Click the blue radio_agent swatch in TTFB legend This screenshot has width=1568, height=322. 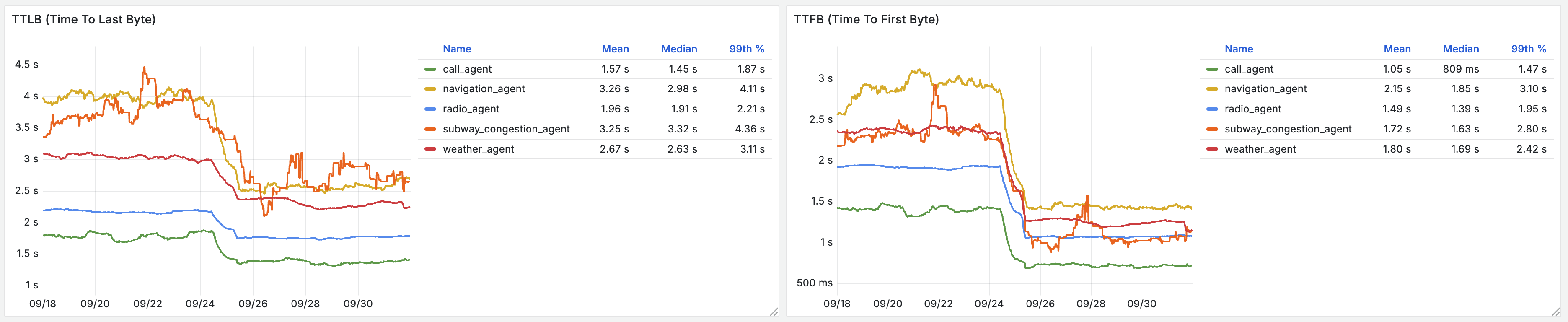pos(1212,109)
